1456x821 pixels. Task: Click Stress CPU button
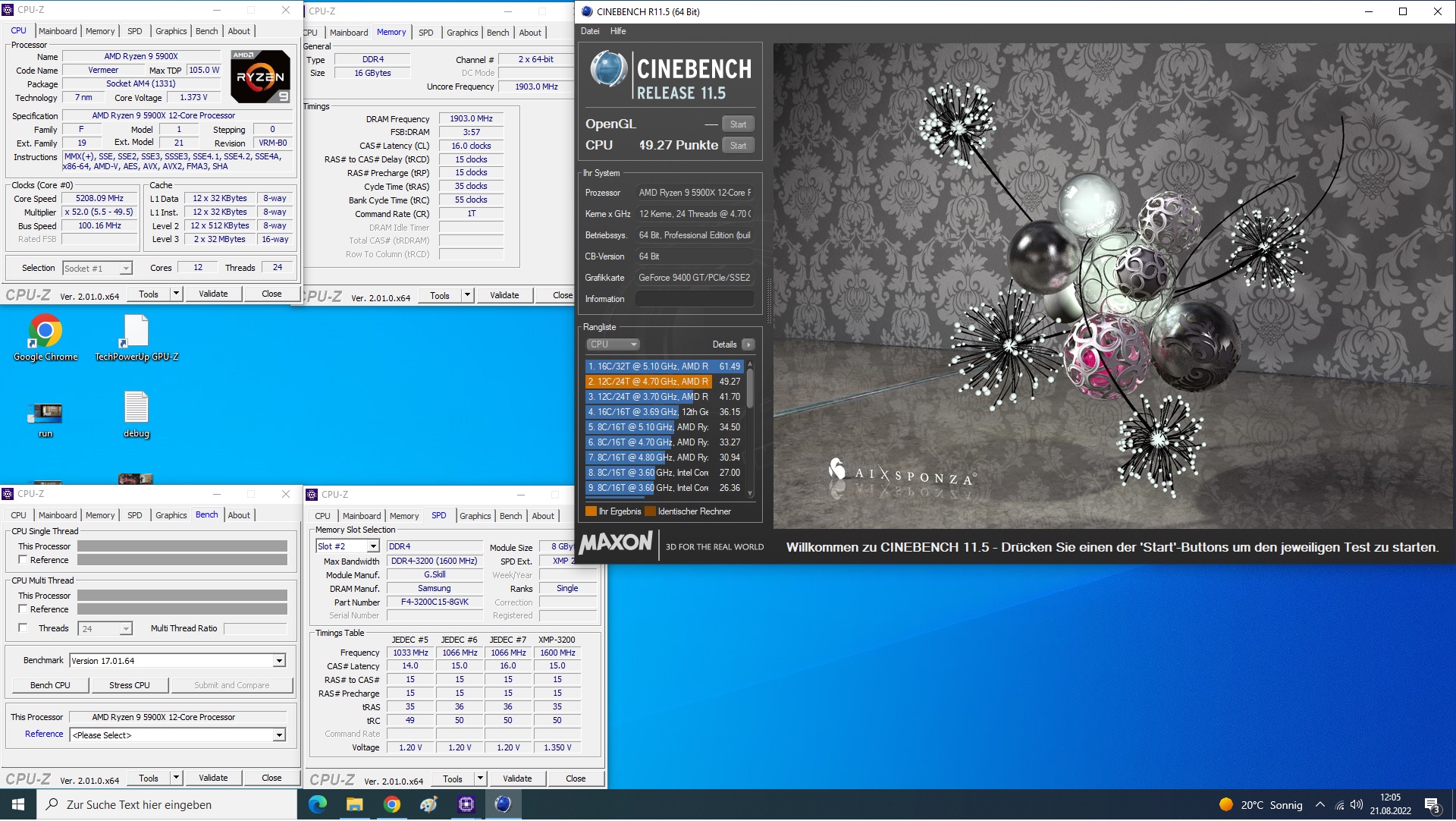130,685
